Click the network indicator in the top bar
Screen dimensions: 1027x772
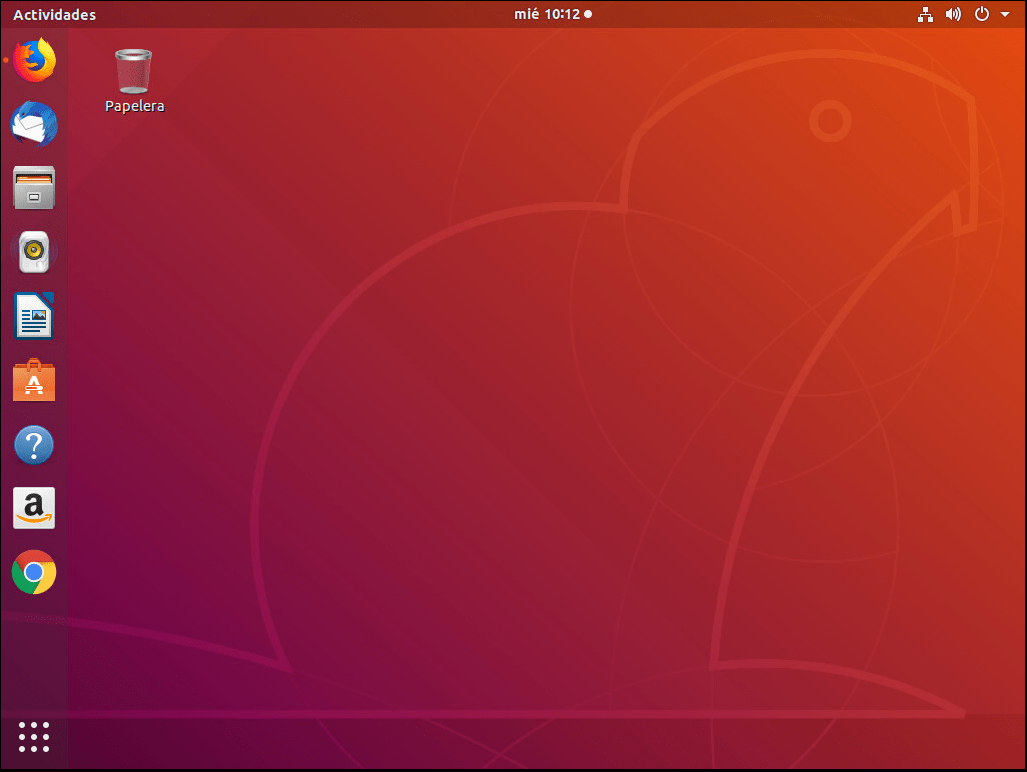tap(925, 14)
